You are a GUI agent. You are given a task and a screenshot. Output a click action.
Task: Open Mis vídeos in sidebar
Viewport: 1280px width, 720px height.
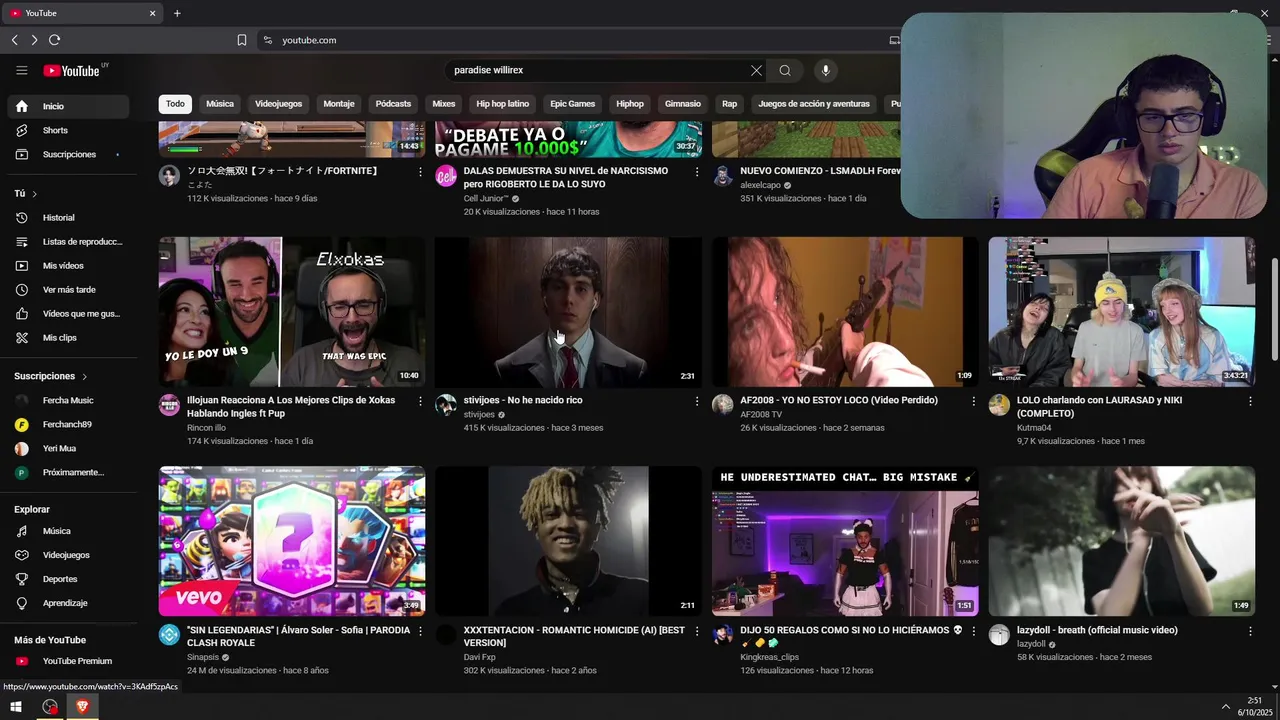tap(68, 265)
